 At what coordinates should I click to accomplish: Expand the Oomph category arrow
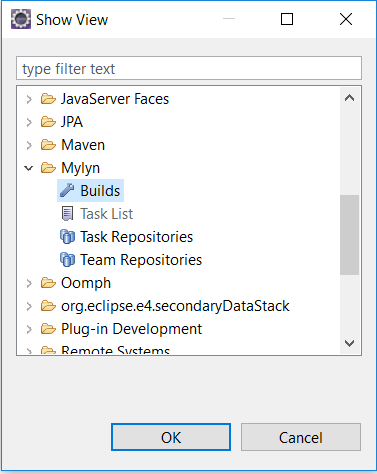click(x=29, y=283)
